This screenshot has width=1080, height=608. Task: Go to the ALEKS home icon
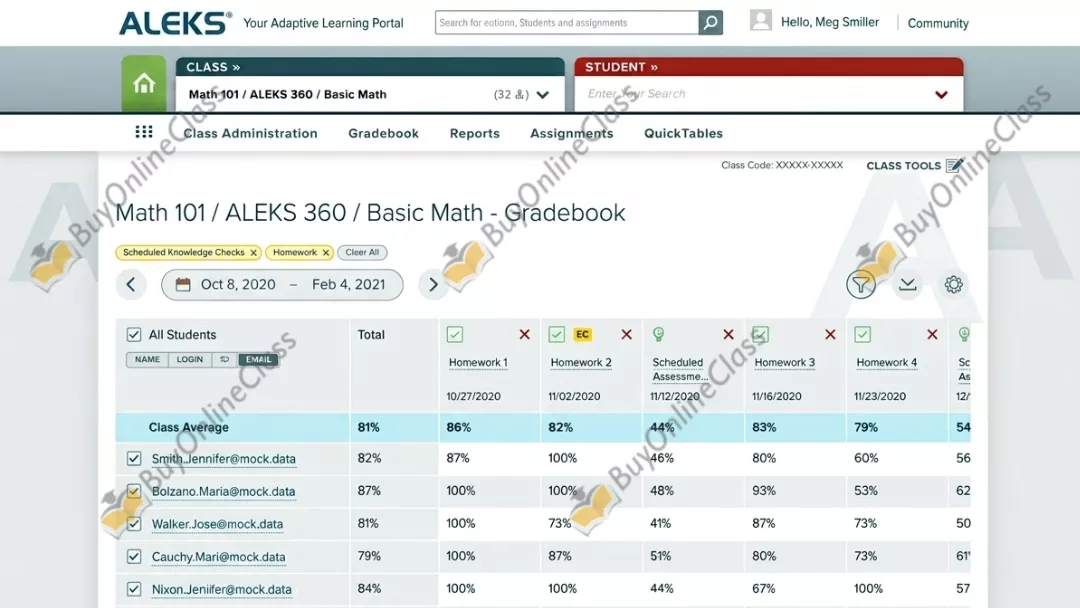point(144,84)
